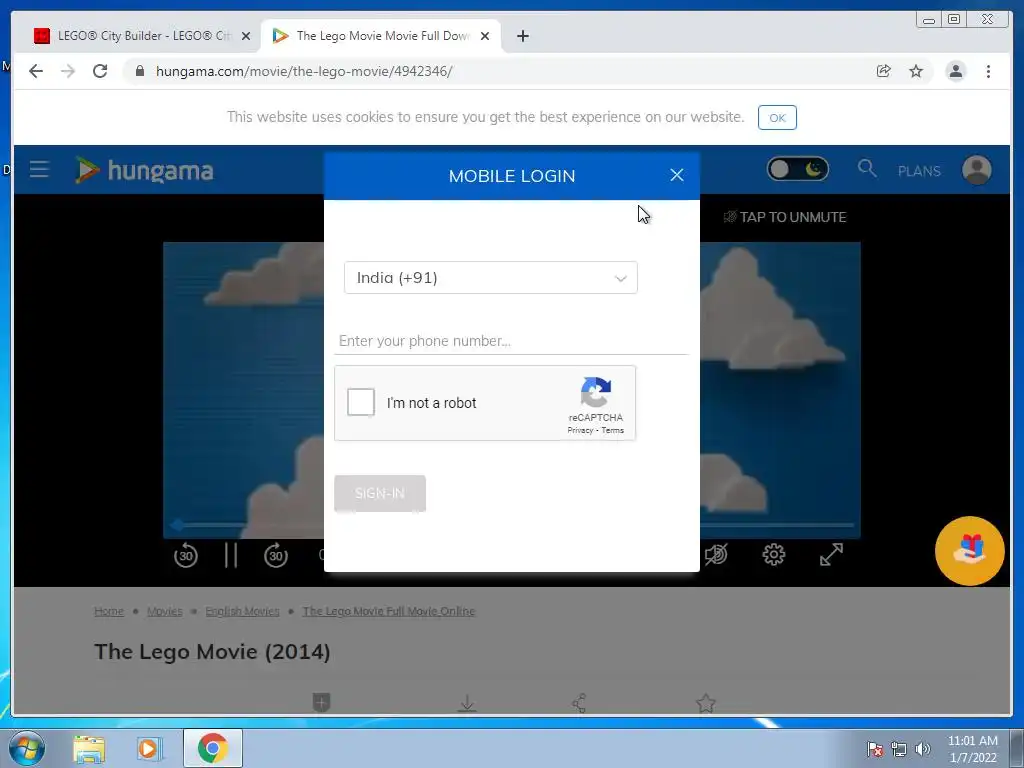The width and height of the screenshot is (1024, 768).
Task: Click the user profile avatar
Action: [976, 170]
